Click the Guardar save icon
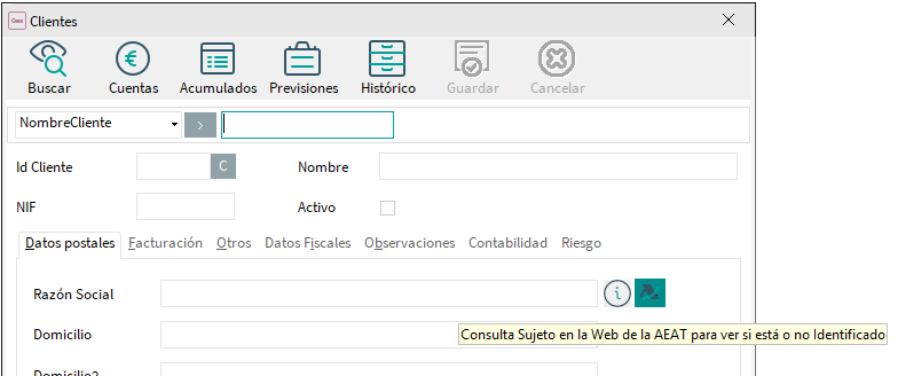 coord(472,67)
